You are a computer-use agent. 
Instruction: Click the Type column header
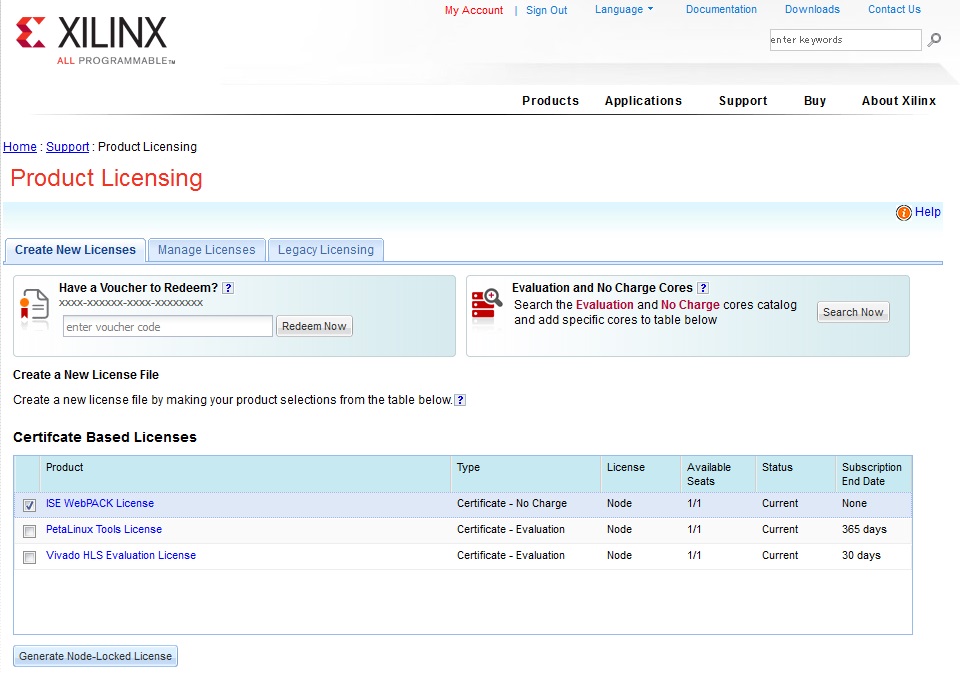(525, 474)
